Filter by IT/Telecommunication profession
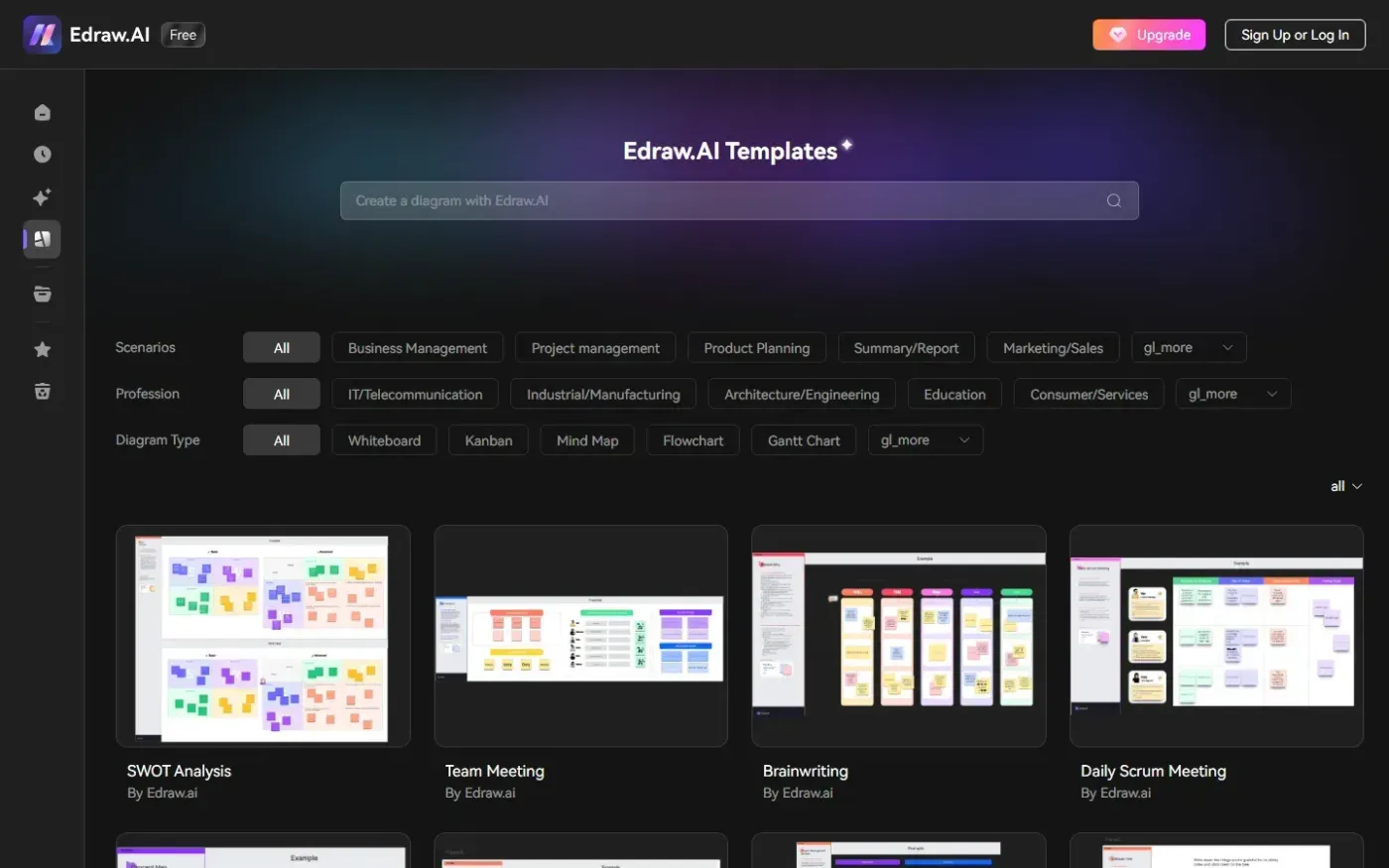 (415, 394)
